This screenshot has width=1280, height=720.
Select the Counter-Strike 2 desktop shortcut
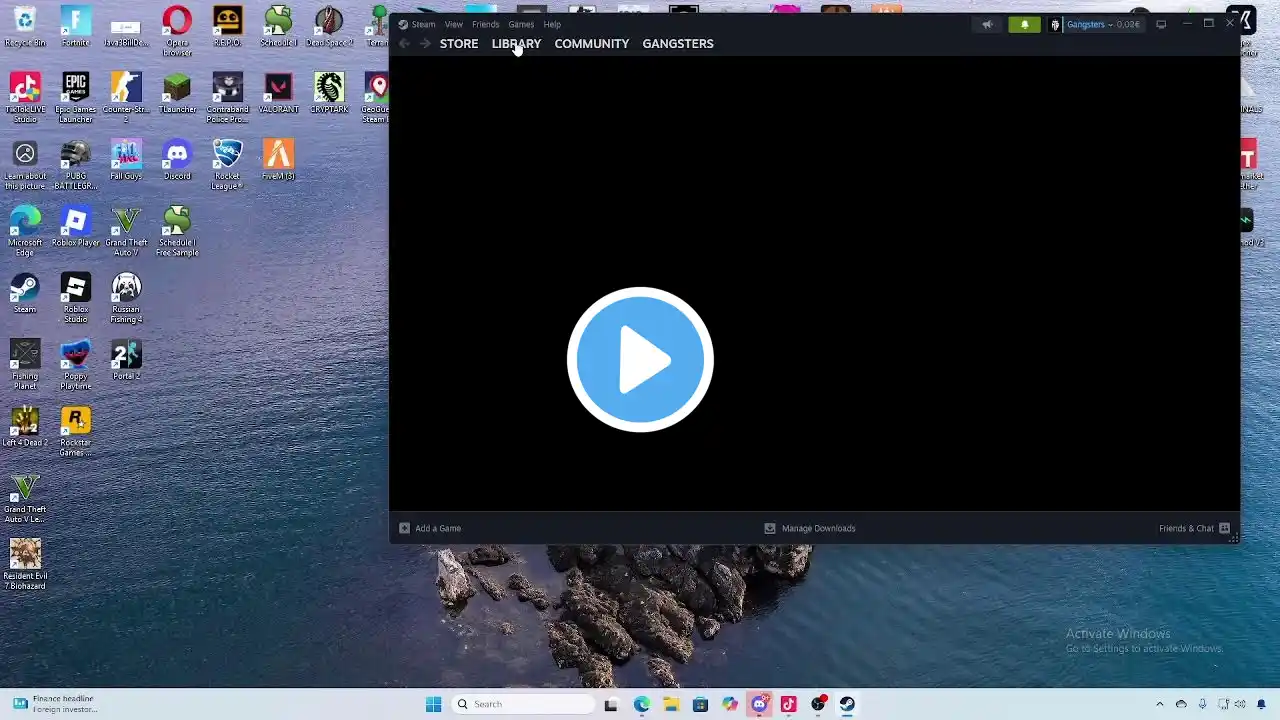point(126,98)
